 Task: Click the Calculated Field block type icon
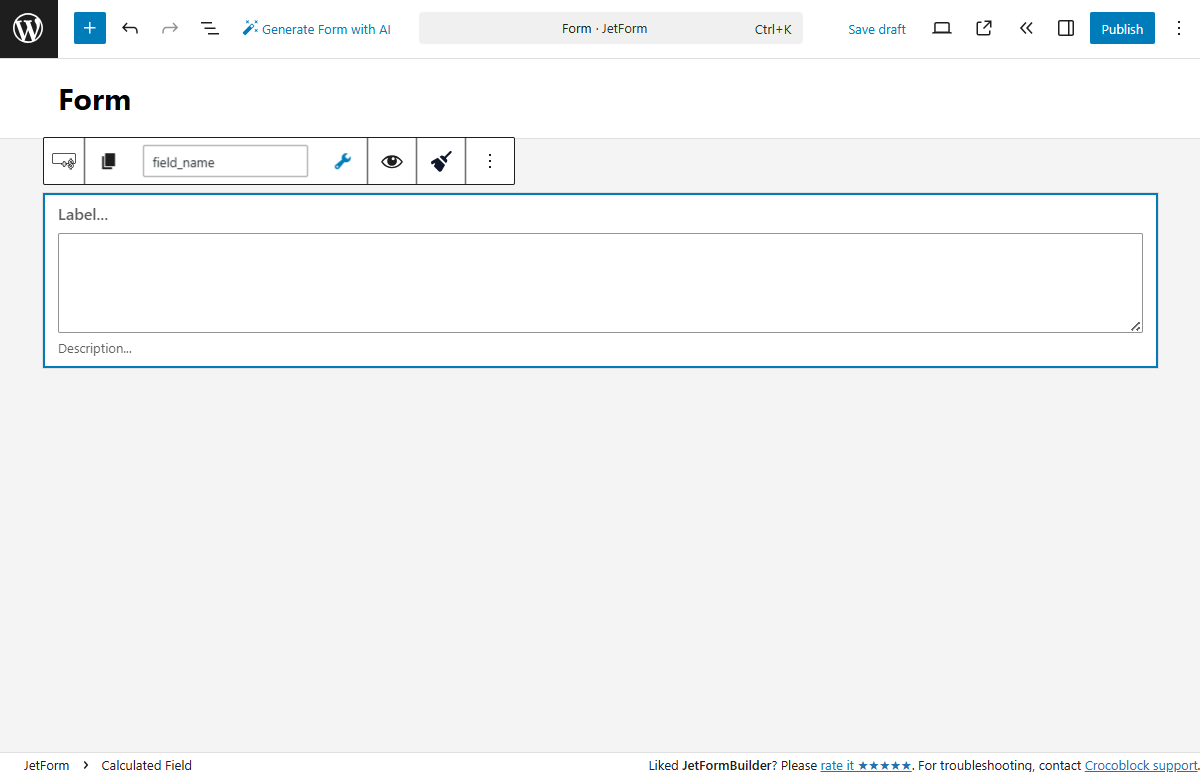click(64, 161)
